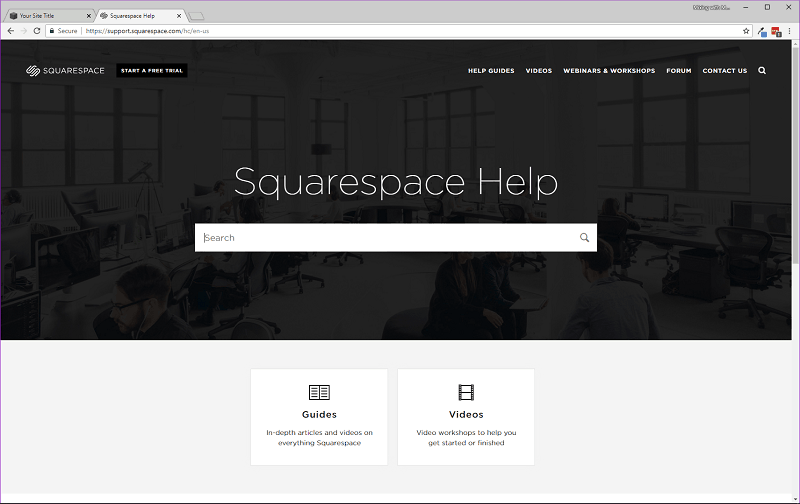Click Start a Free Trial button

click(152, 70)
